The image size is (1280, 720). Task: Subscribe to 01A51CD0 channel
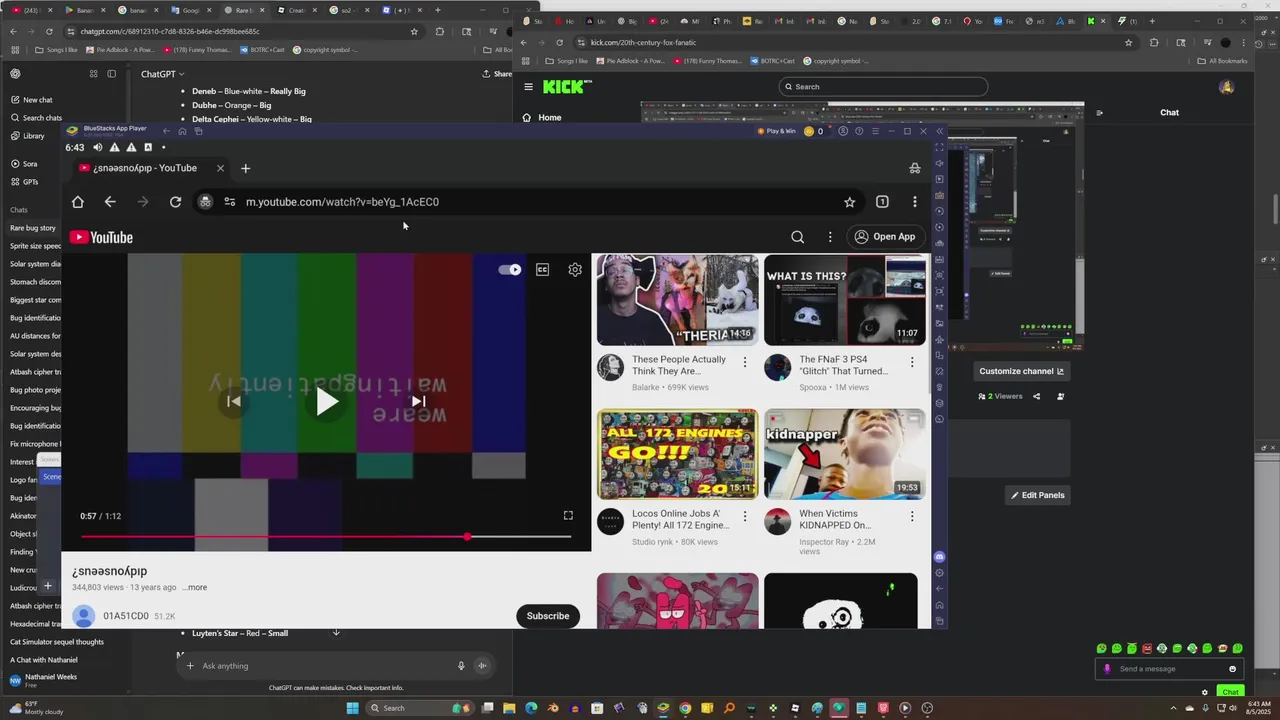548,615
